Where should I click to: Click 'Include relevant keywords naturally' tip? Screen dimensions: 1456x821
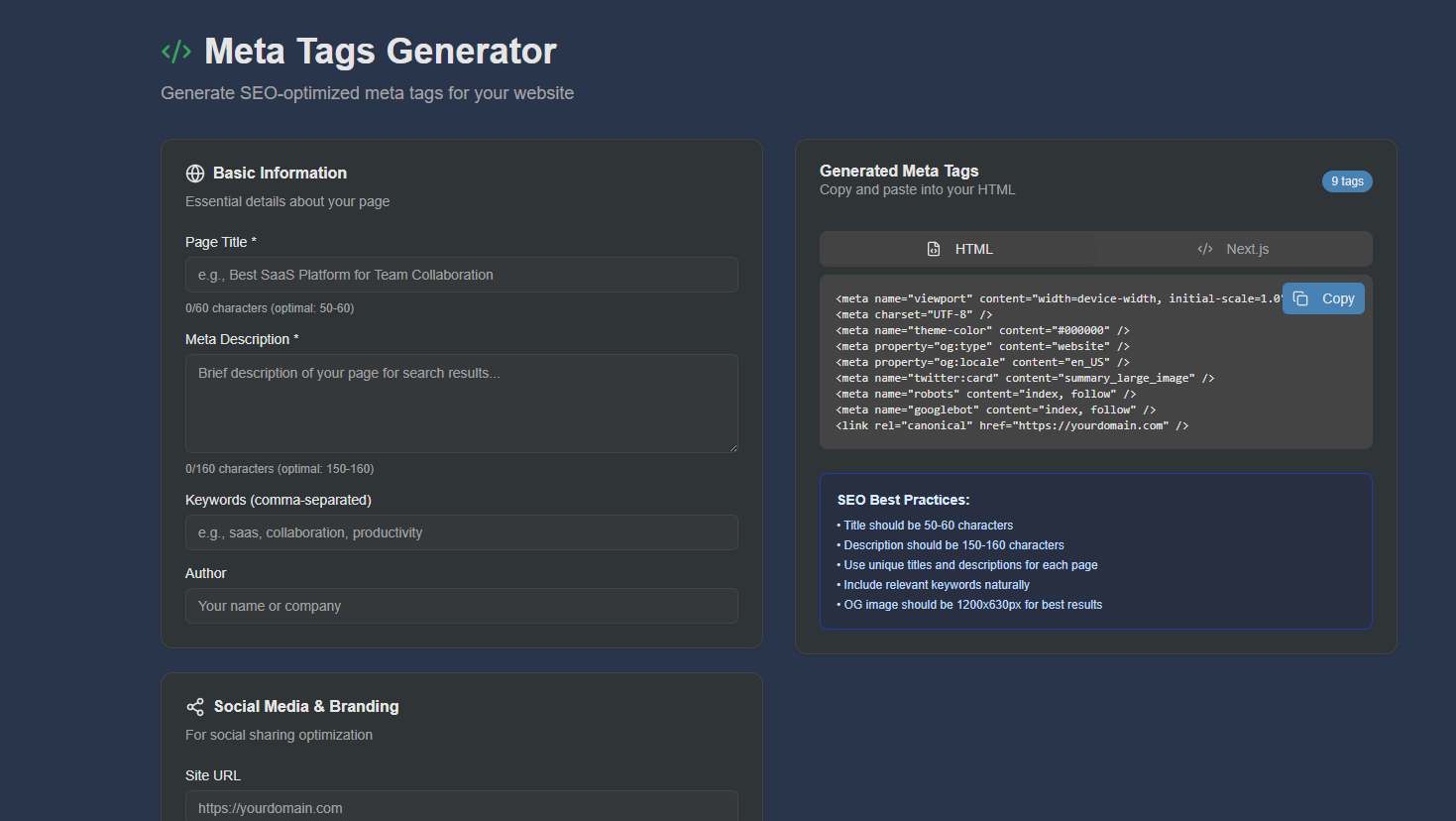click(x=933, y=585)
